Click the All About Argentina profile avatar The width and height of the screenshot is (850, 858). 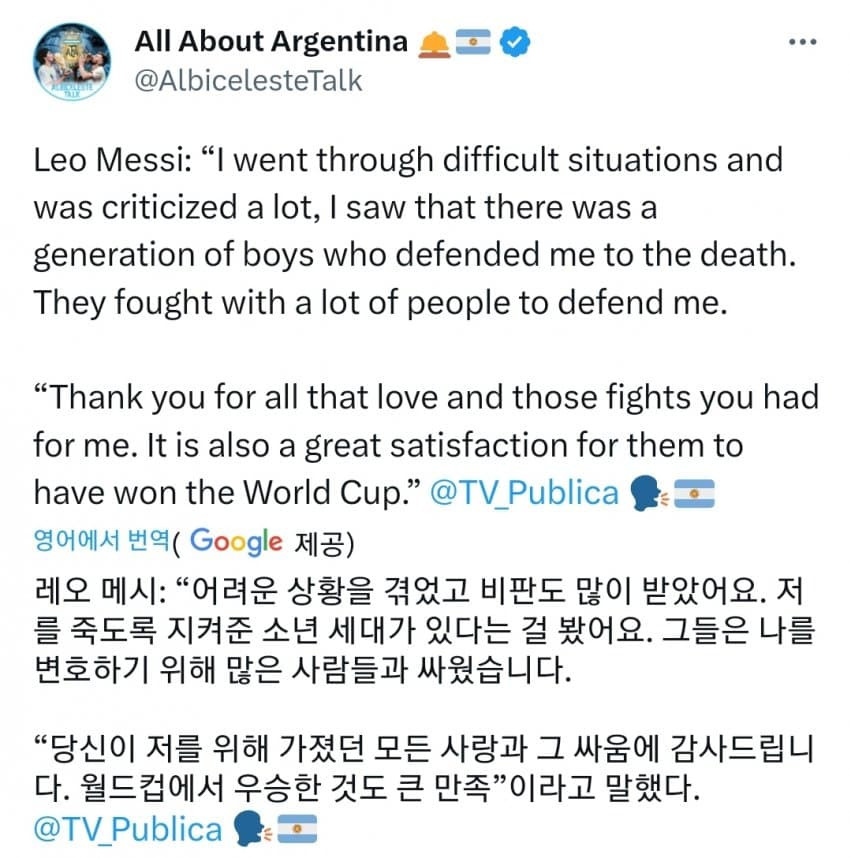[72, 61]
